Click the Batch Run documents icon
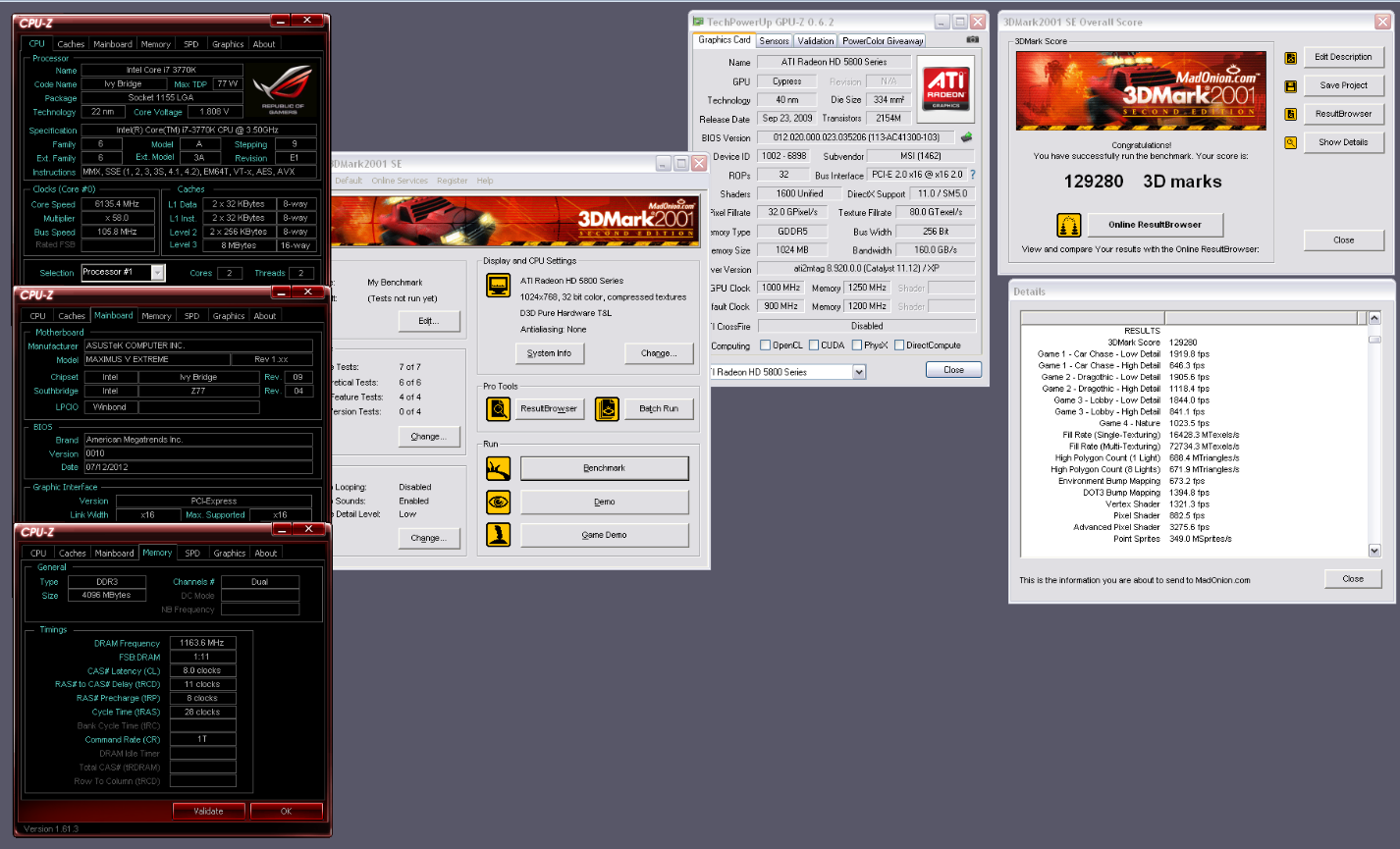Image resolution: width=1400 pixels, height=849 pixels. point(608,408)
